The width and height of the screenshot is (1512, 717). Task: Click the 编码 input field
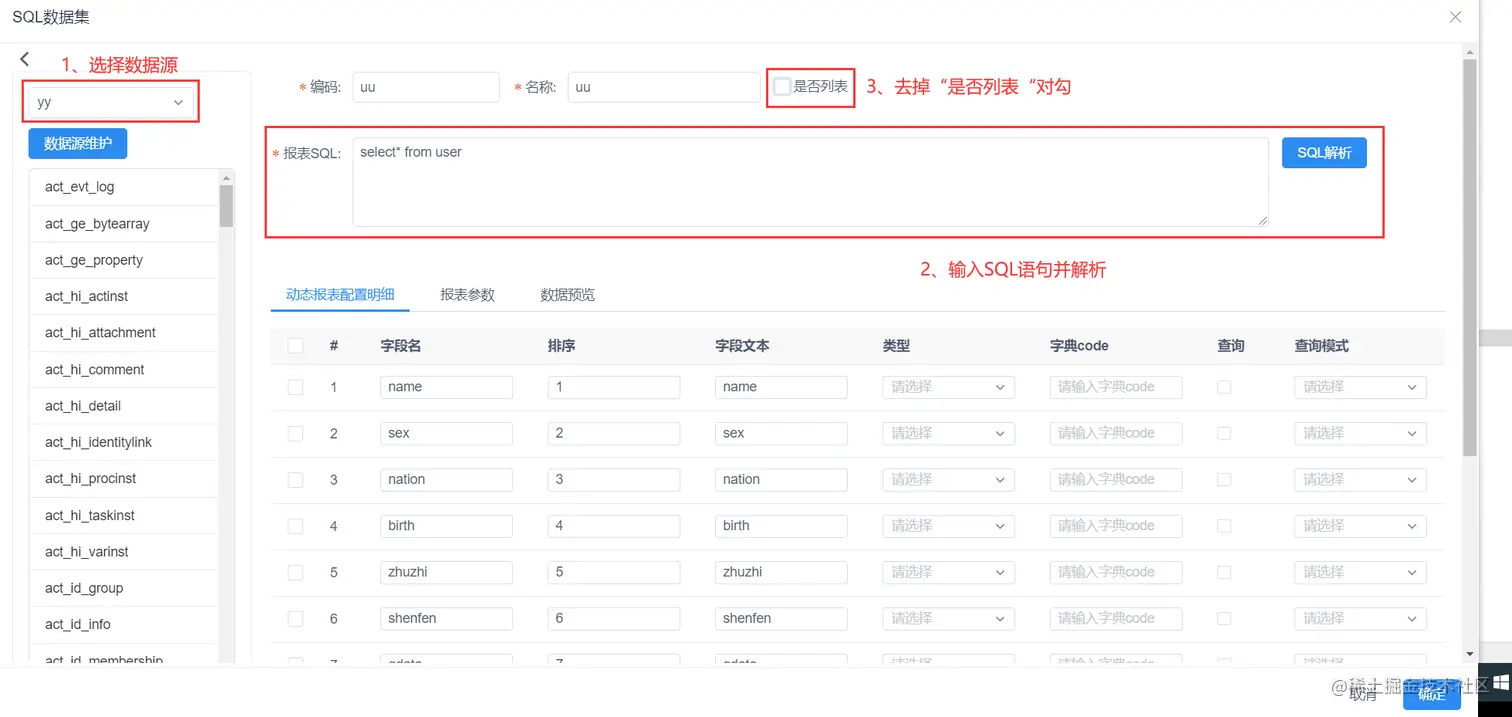click(x=425, y=87)
